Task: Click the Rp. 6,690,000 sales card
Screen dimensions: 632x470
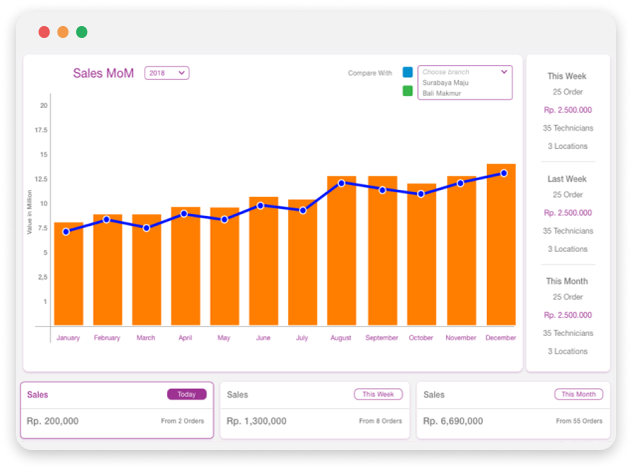Action: (511, 410)
